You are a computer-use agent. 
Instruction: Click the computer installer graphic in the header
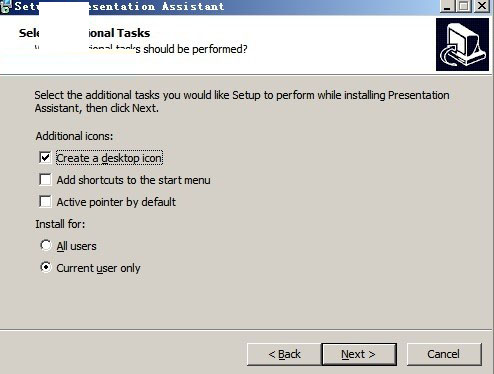click(x=462, y=44)
